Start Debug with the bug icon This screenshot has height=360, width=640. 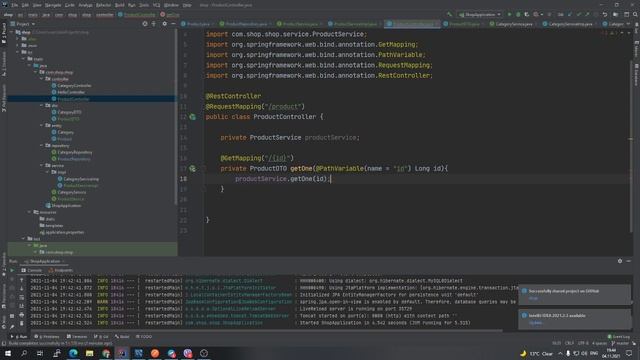(x=518, y=15)
